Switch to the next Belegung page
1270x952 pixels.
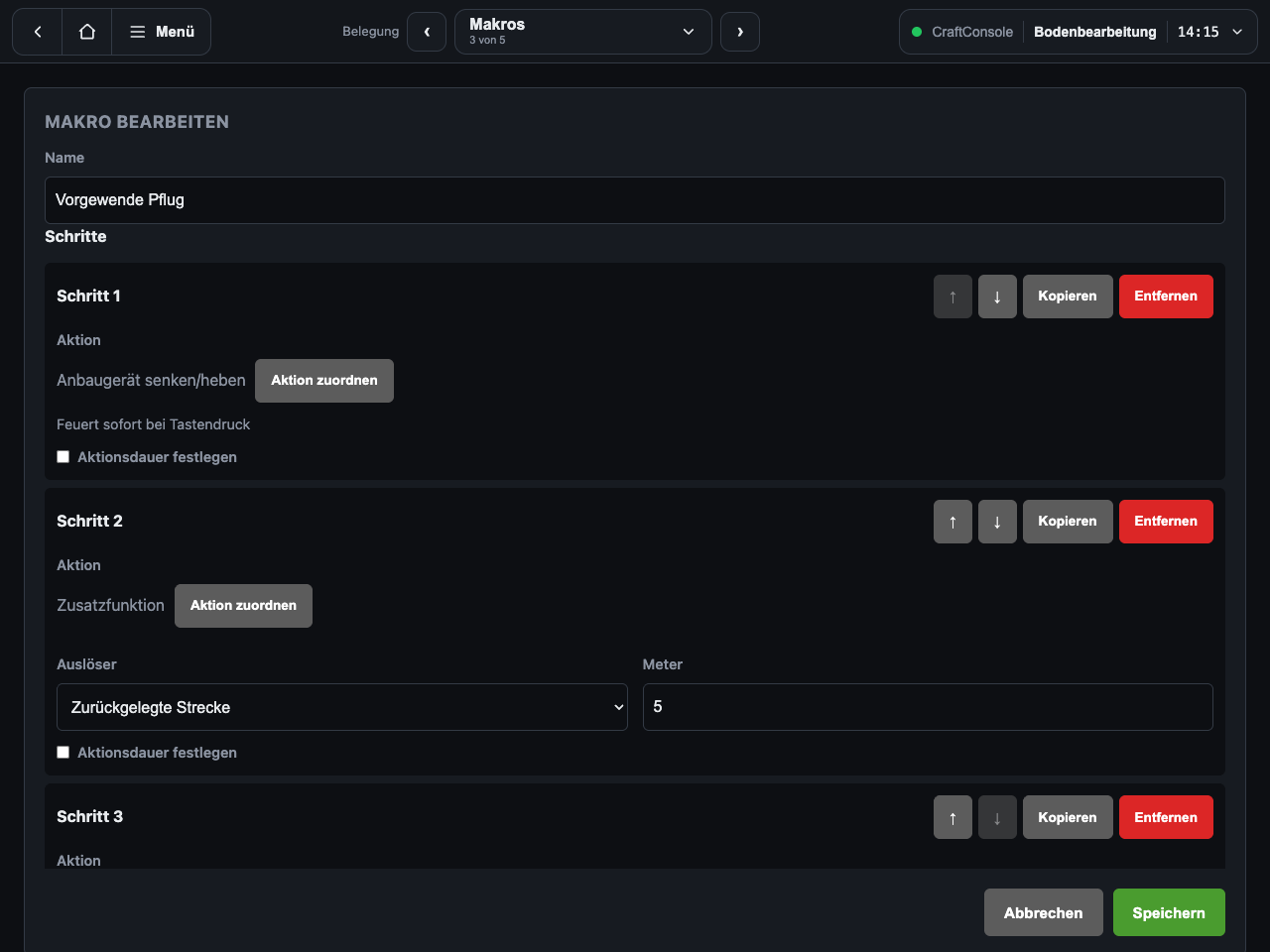tap(740, 32)
